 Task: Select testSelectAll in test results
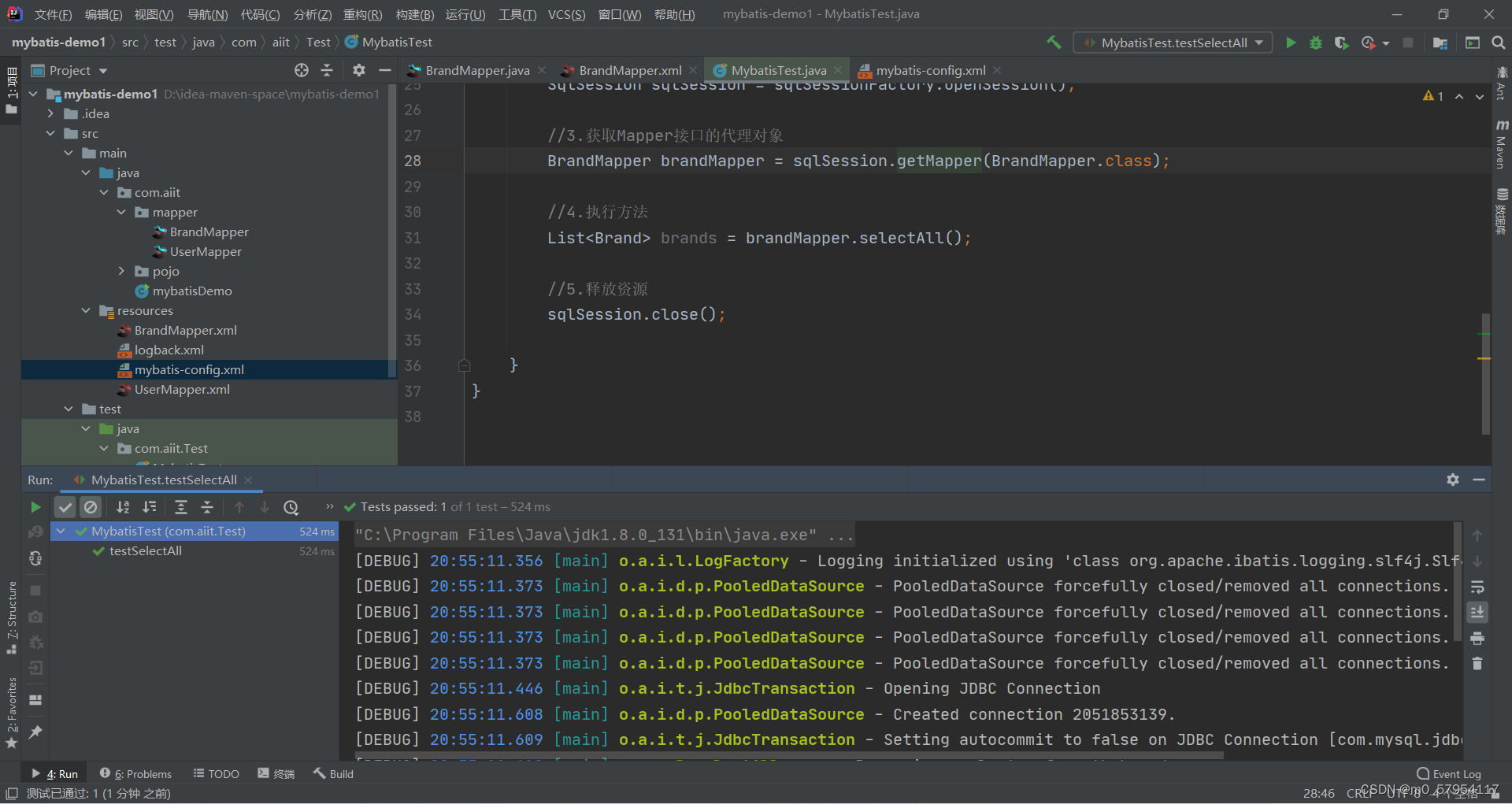coord(145,551)
